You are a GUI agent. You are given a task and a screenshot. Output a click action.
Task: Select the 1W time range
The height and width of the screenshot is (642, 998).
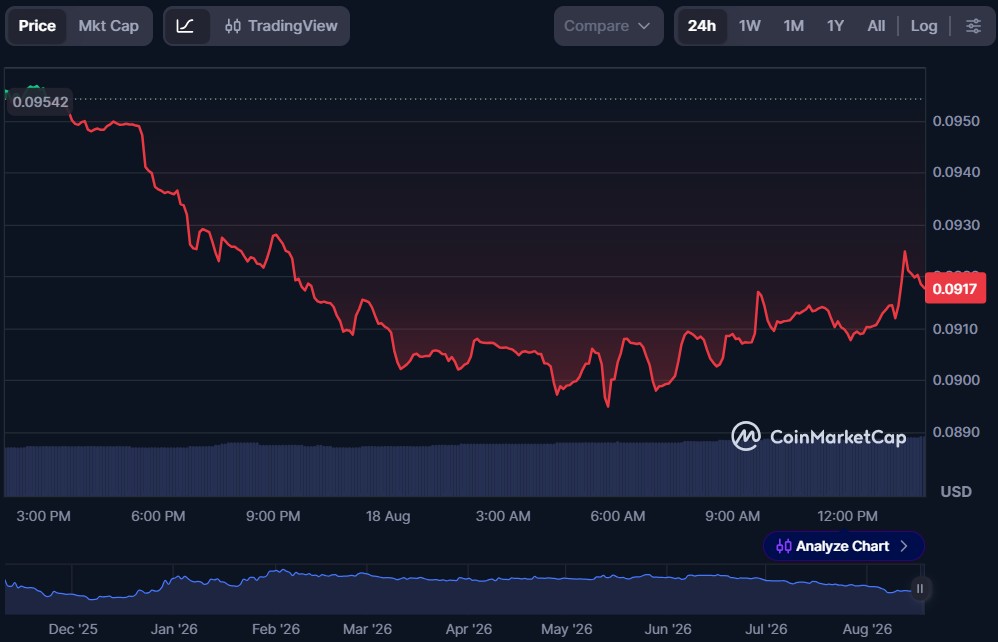[750, 26]
